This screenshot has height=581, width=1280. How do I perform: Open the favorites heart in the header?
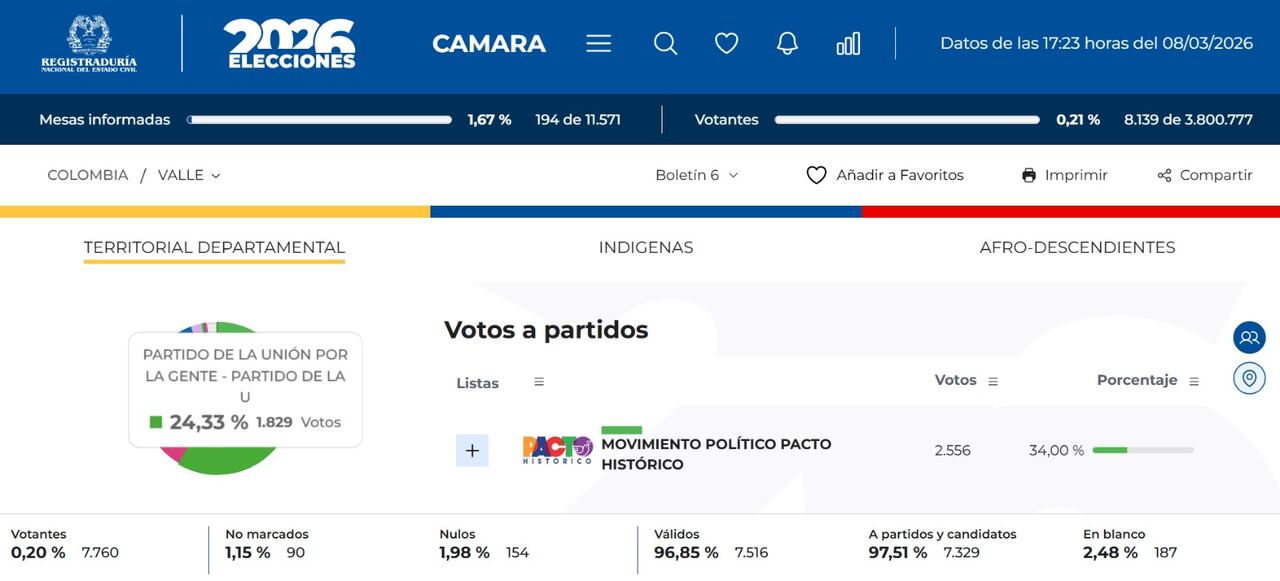726,43
